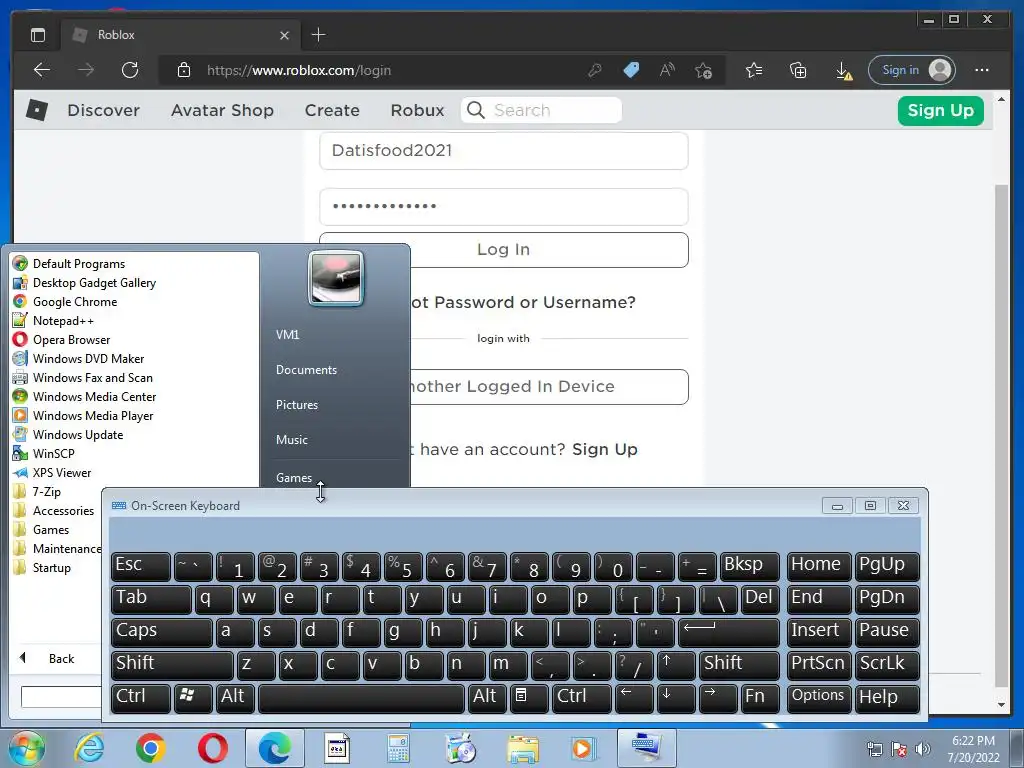
Task: Go back using the browser back arrow
Action: [42, 70]
